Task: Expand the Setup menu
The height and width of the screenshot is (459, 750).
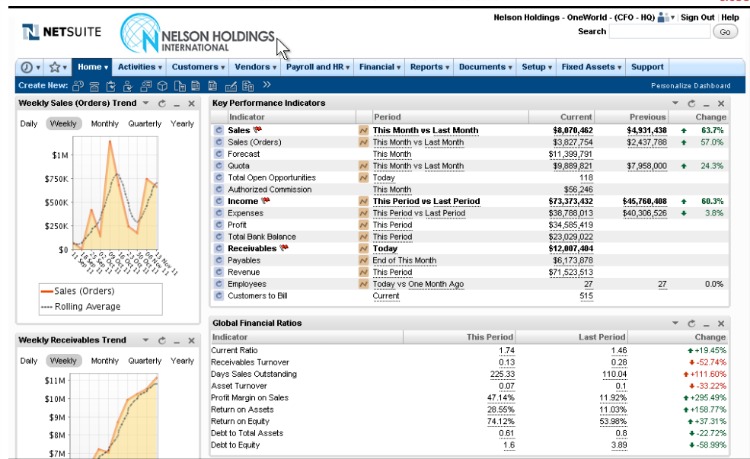Action: pos(537,67)
